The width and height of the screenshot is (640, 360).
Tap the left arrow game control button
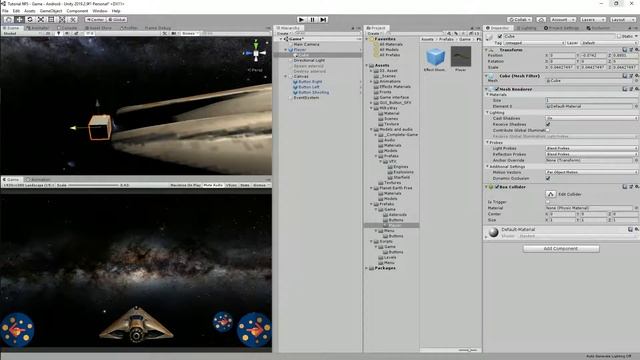click(17, 329)
